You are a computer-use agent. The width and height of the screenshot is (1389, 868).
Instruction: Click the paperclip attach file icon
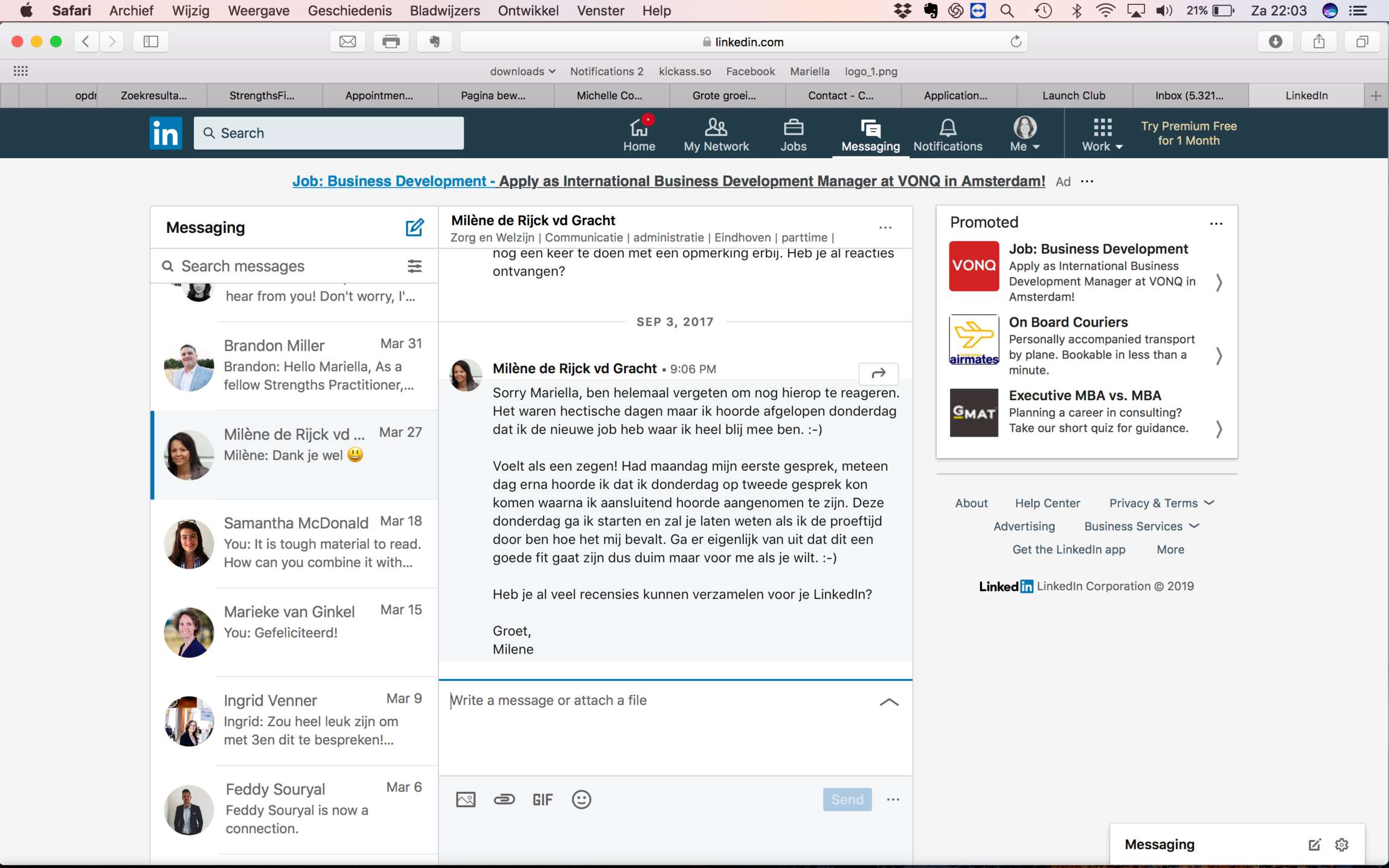point(504,799)
